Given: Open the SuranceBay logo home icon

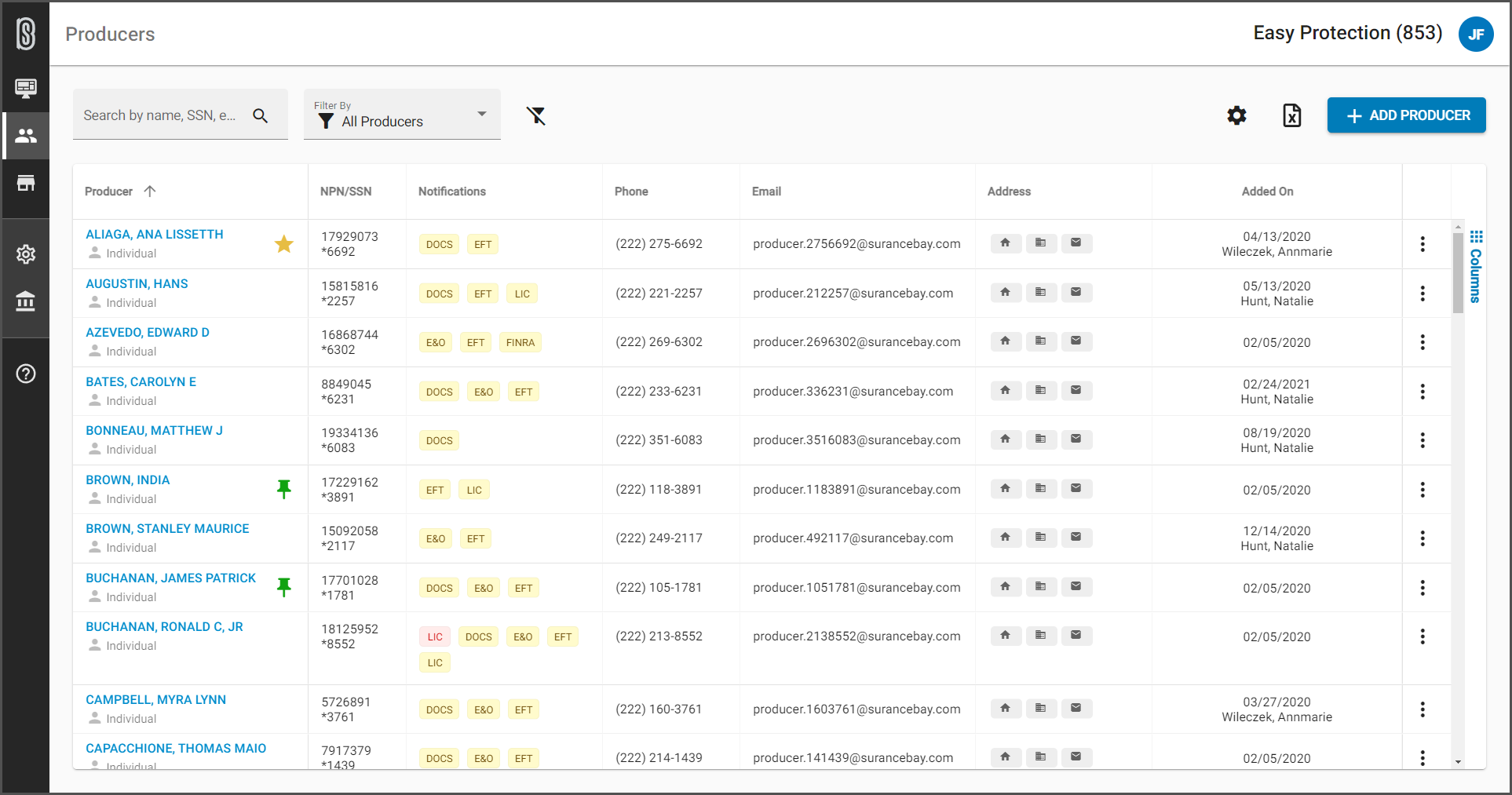Looking at the screenshot, I should (26, 34).
